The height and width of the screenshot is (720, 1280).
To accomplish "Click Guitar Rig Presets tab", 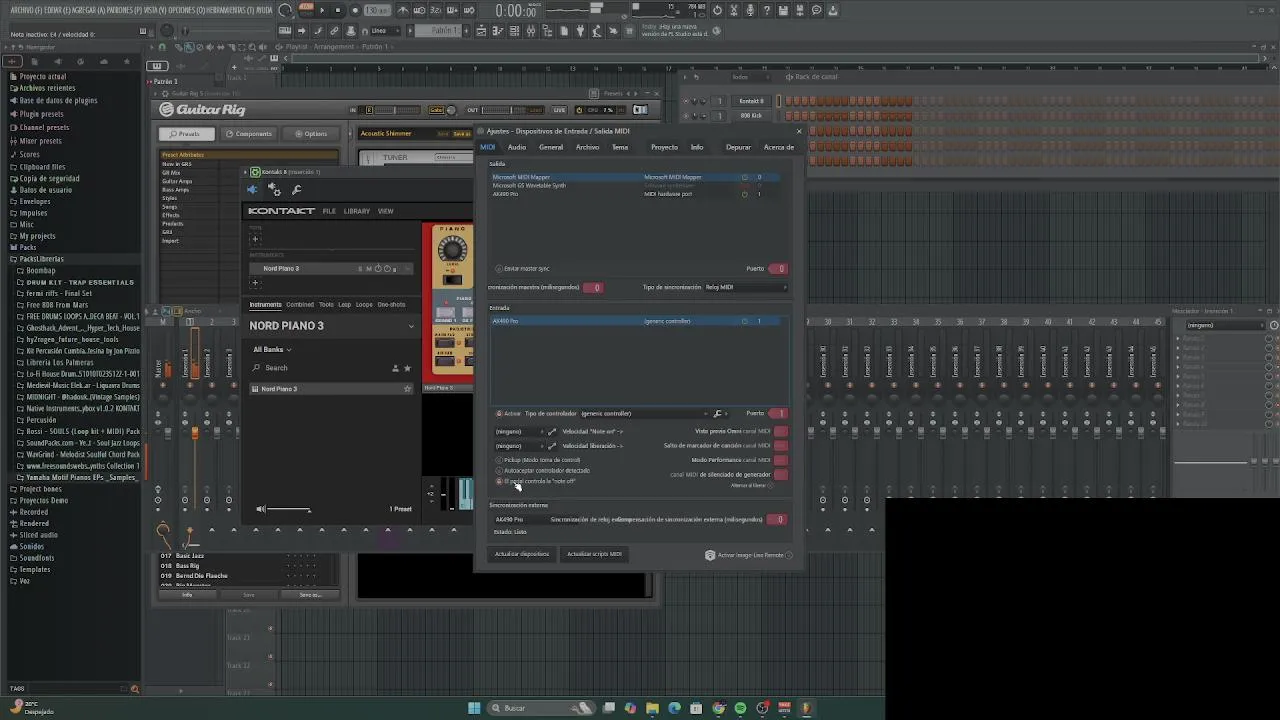I will (x=185, y=134).
